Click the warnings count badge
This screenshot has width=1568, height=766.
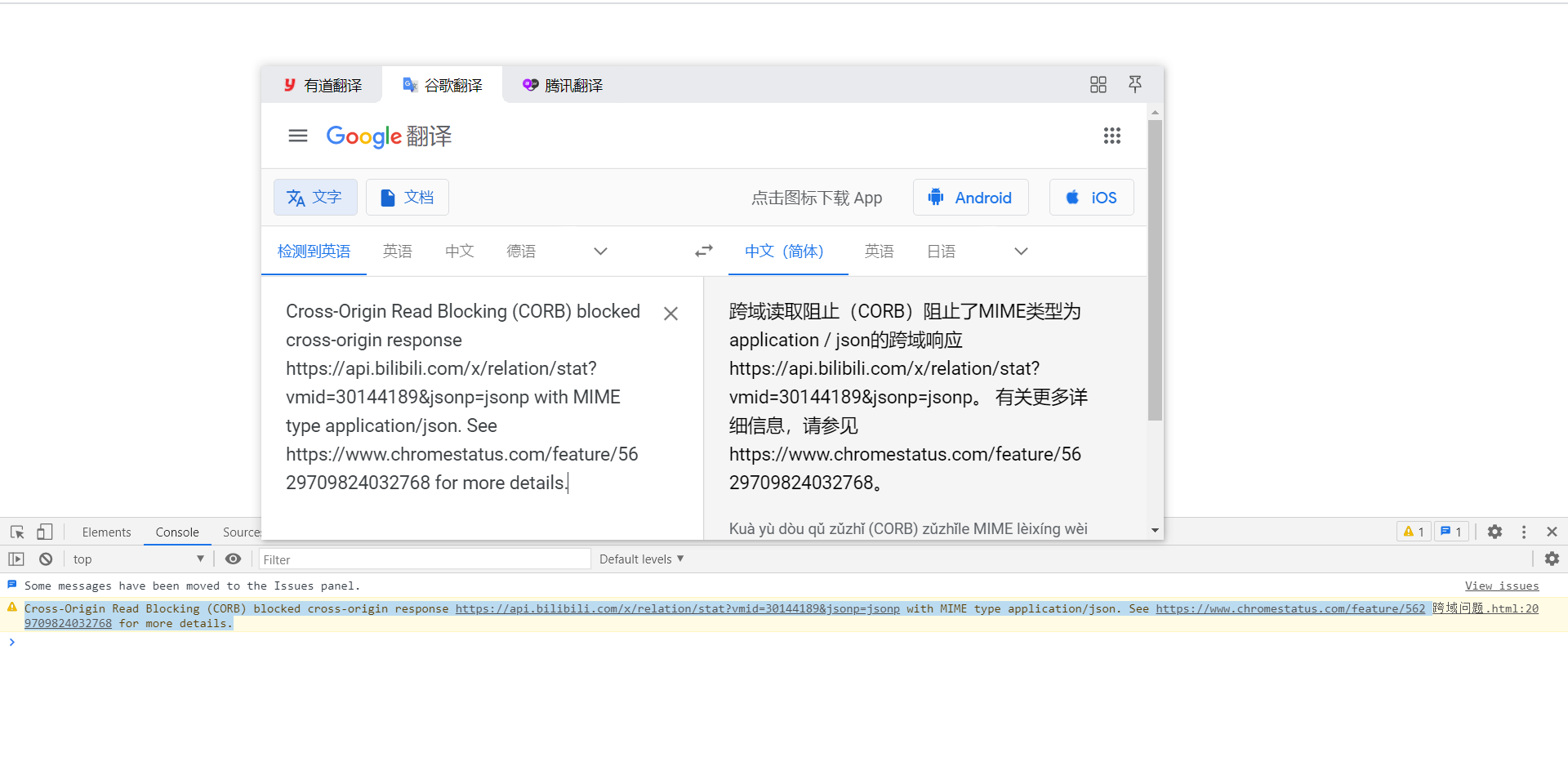1414,532
